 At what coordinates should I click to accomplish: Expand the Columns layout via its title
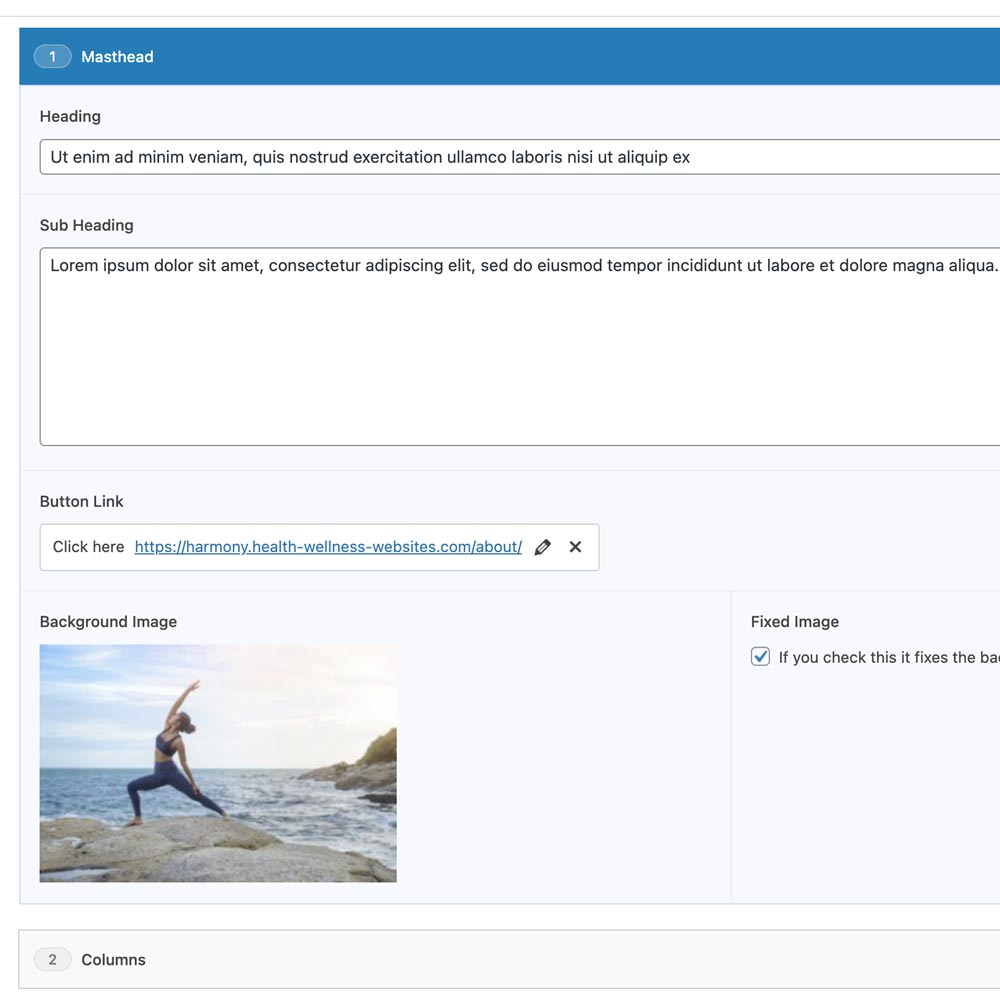[x=113, y=960]
